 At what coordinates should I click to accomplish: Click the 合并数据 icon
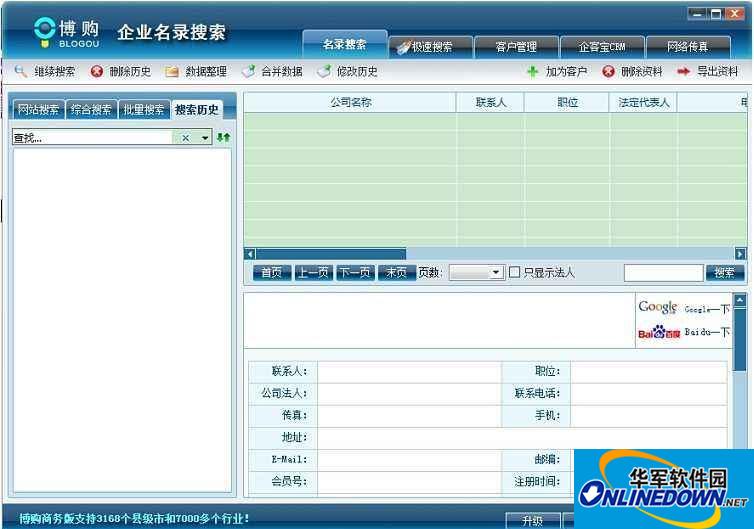coord(248,72)
